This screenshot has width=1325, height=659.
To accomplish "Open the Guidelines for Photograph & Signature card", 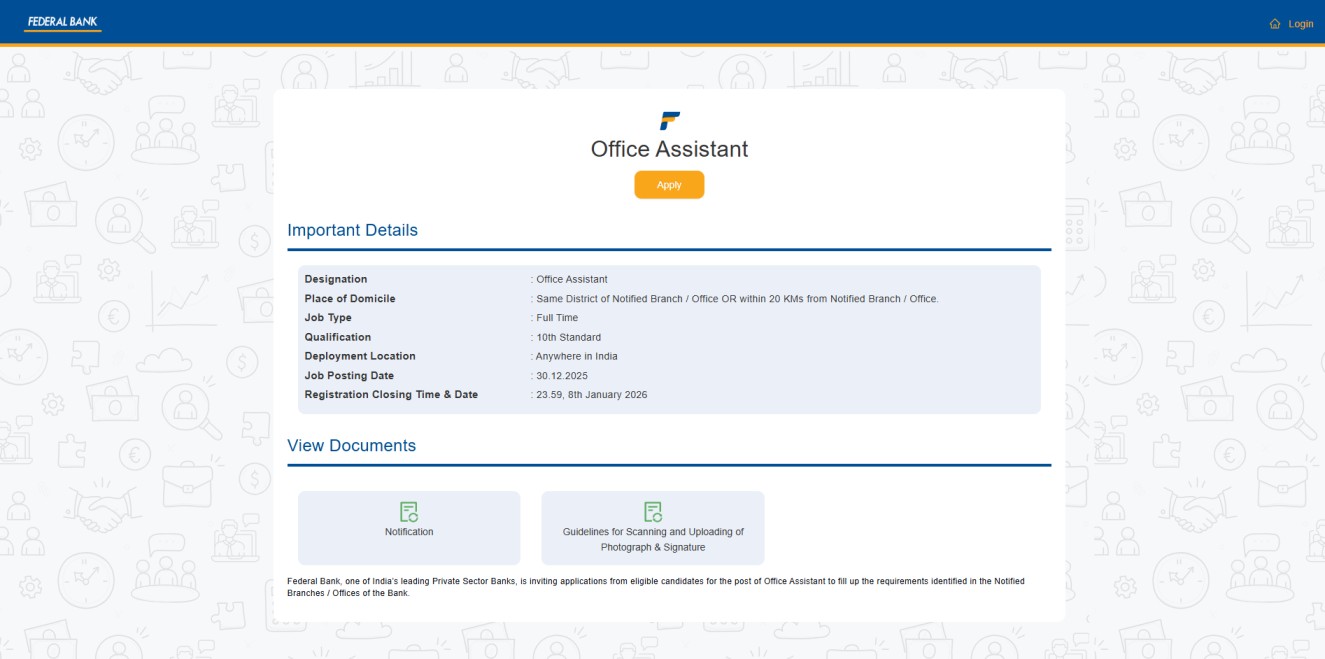I will [654, 527].
